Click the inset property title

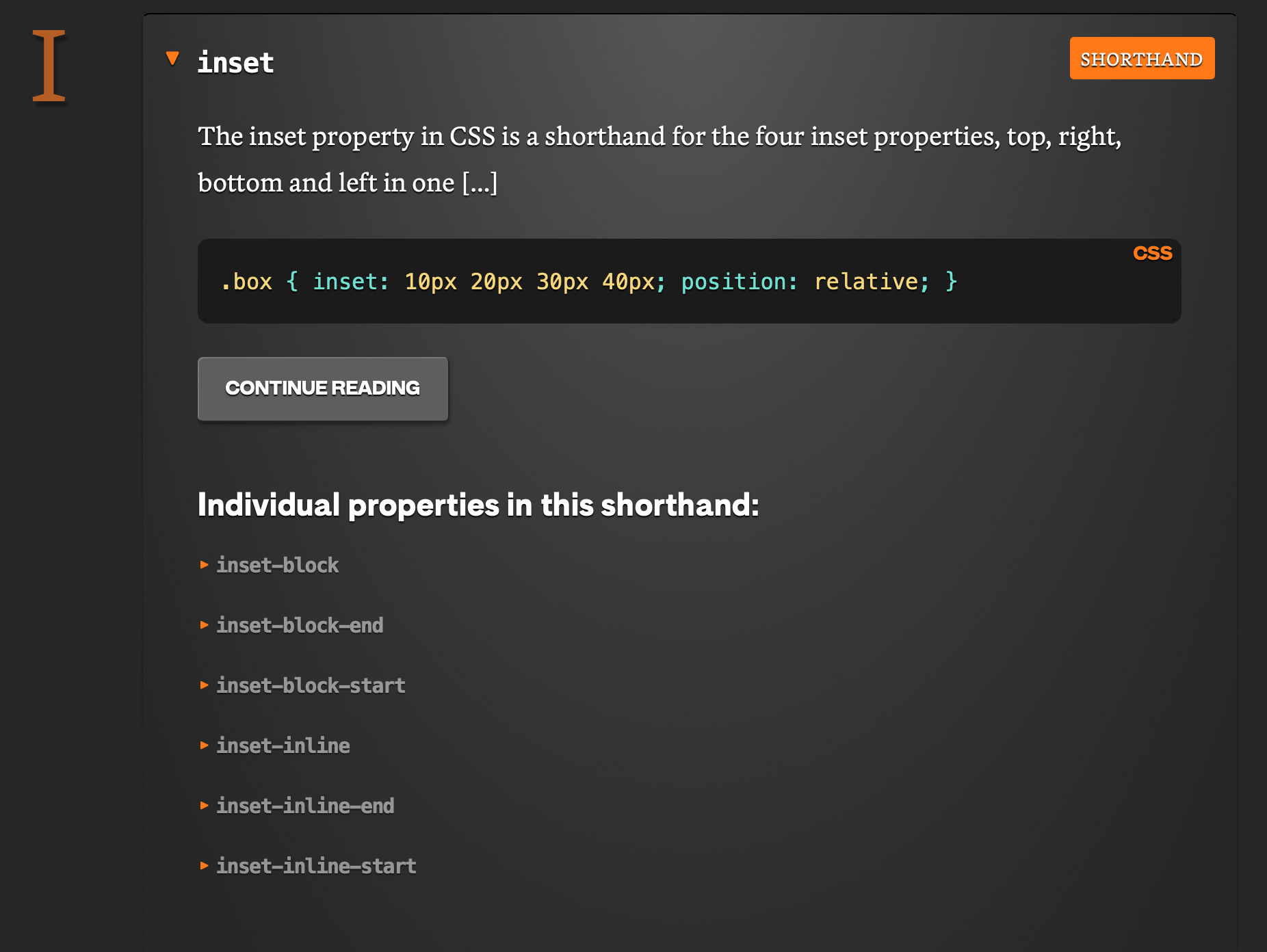click(x=235, y=63)
